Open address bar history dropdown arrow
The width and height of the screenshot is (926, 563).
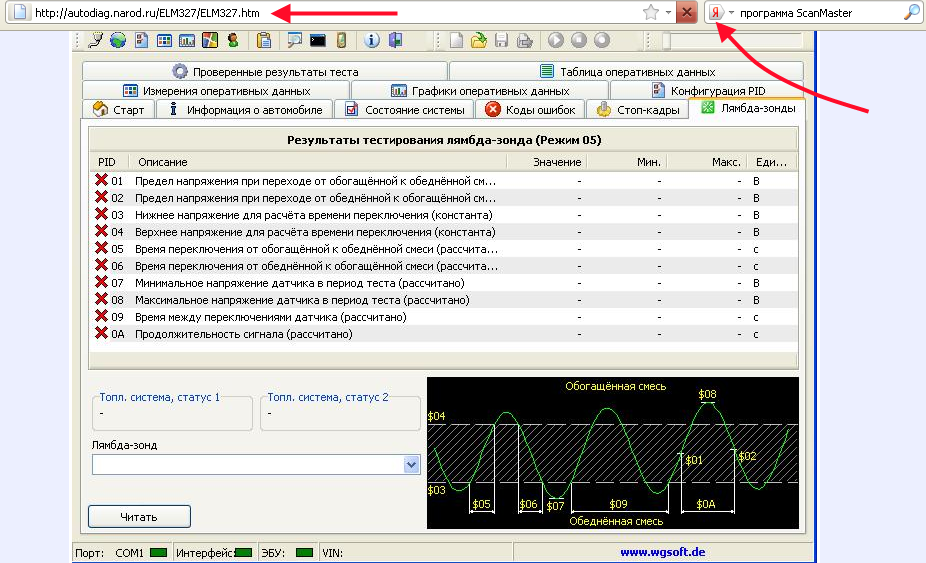pos(668,12)
